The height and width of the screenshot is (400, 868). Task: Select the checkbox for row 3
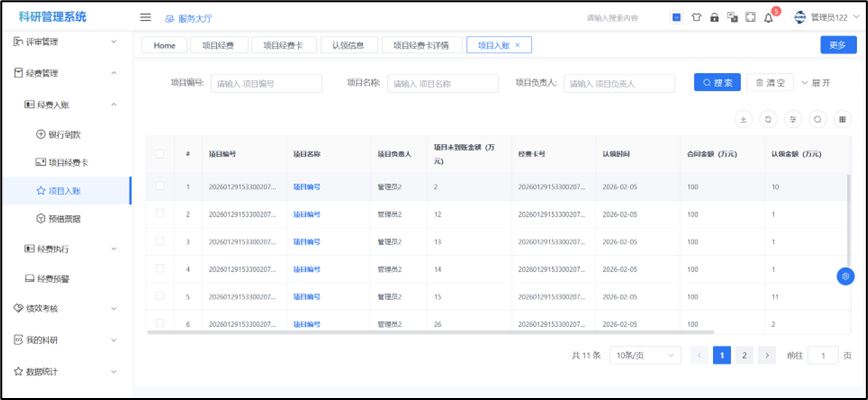click(x=160, y=241)
